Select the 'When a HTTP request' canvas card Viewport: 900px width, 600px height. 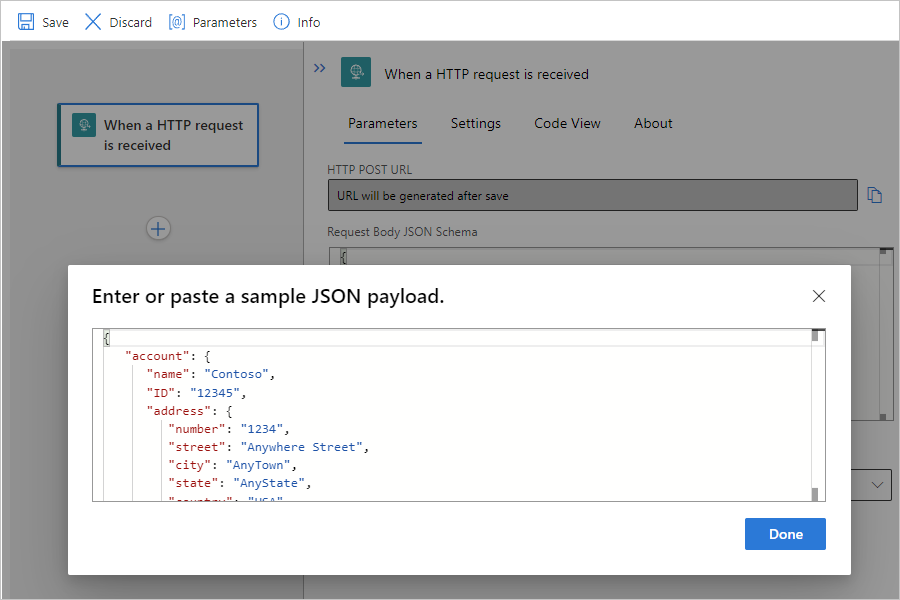pos(172,135)
